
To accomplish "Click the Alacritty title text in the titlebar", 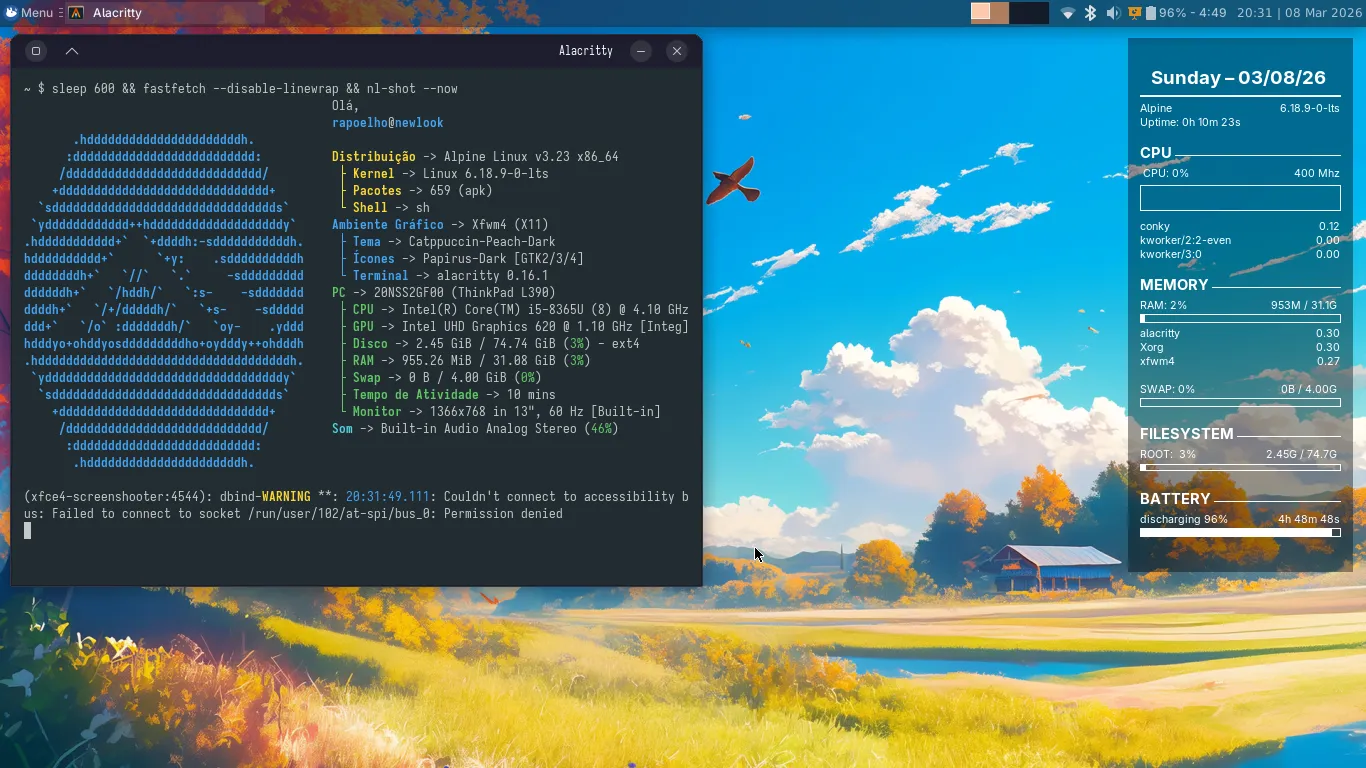I will 585,51.
